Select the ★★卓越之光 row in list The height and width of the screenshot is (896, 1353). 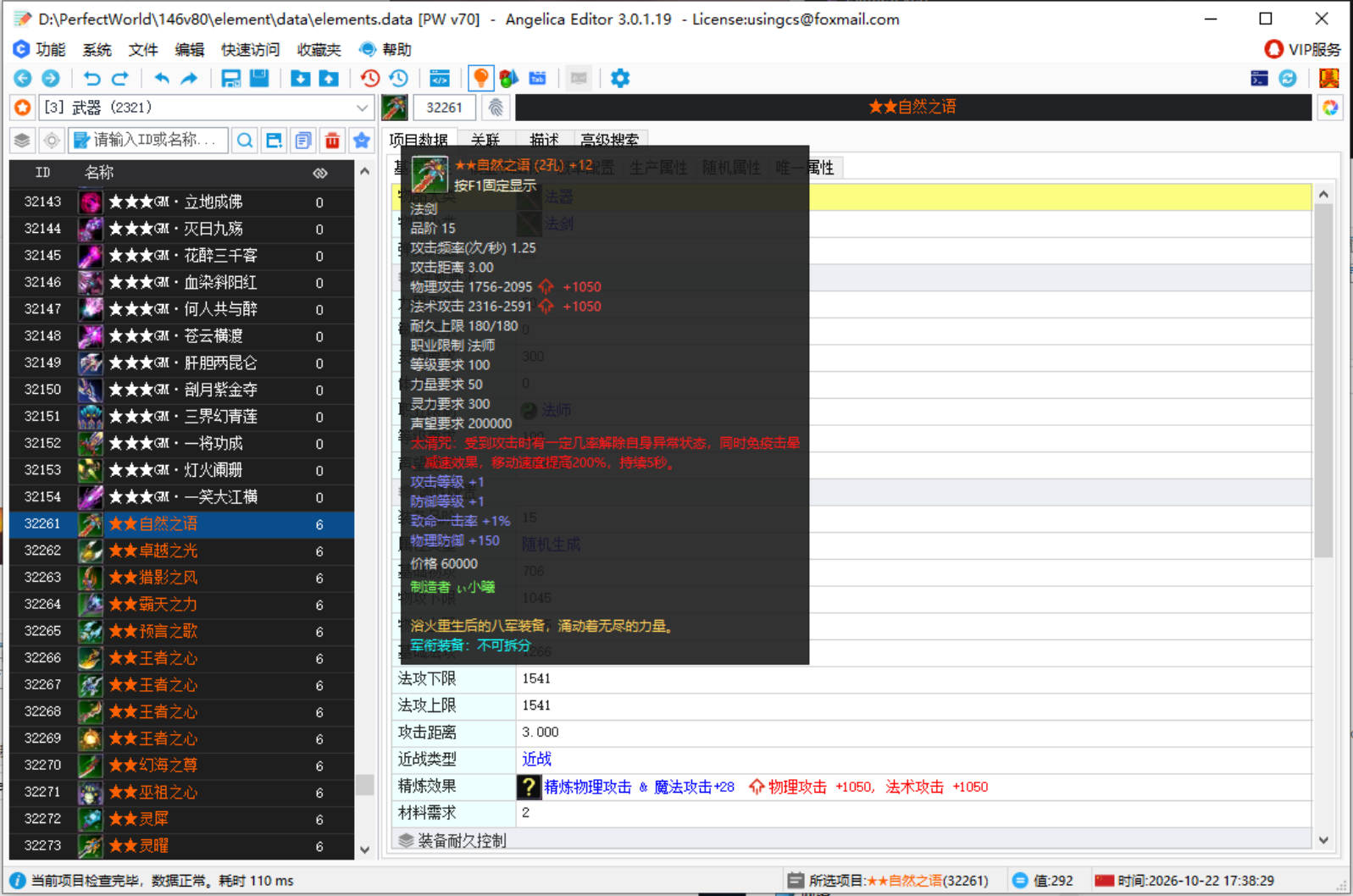point(182,550)
